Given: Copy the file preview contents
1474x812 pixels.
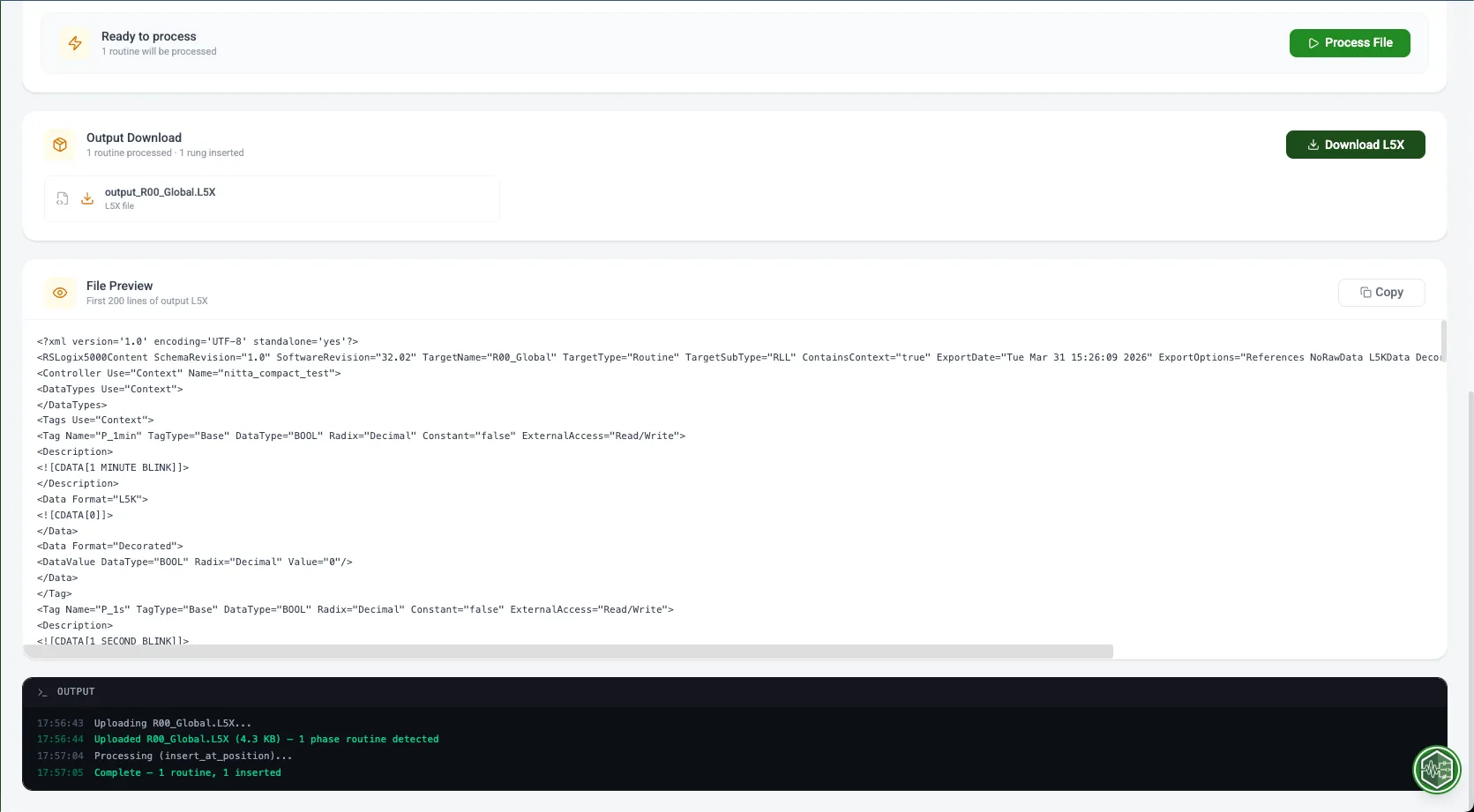Looking at the screenshot, I should 1381,293.
